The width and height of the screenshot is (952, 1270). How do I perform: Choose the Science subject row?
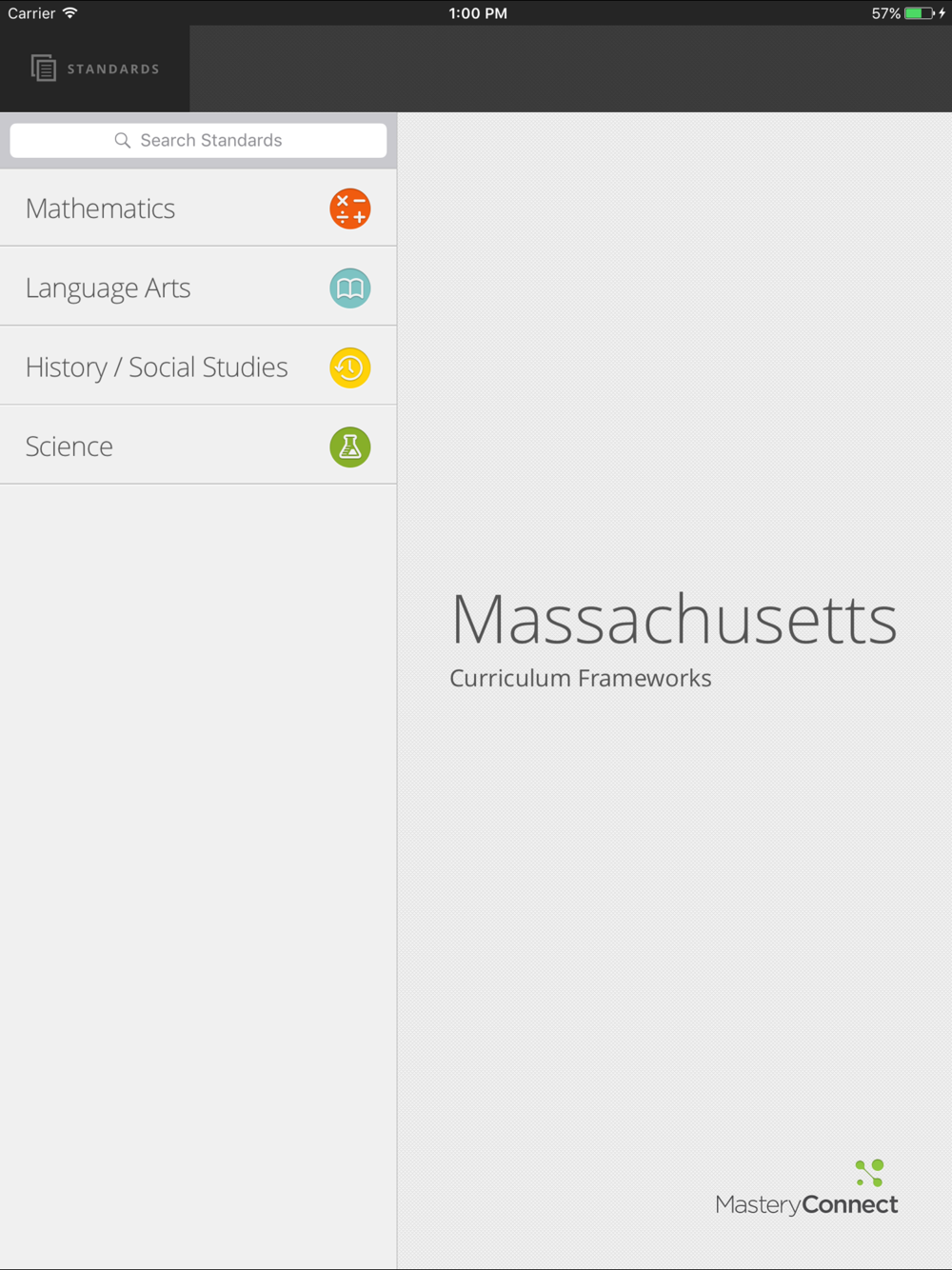pos(198,446)
